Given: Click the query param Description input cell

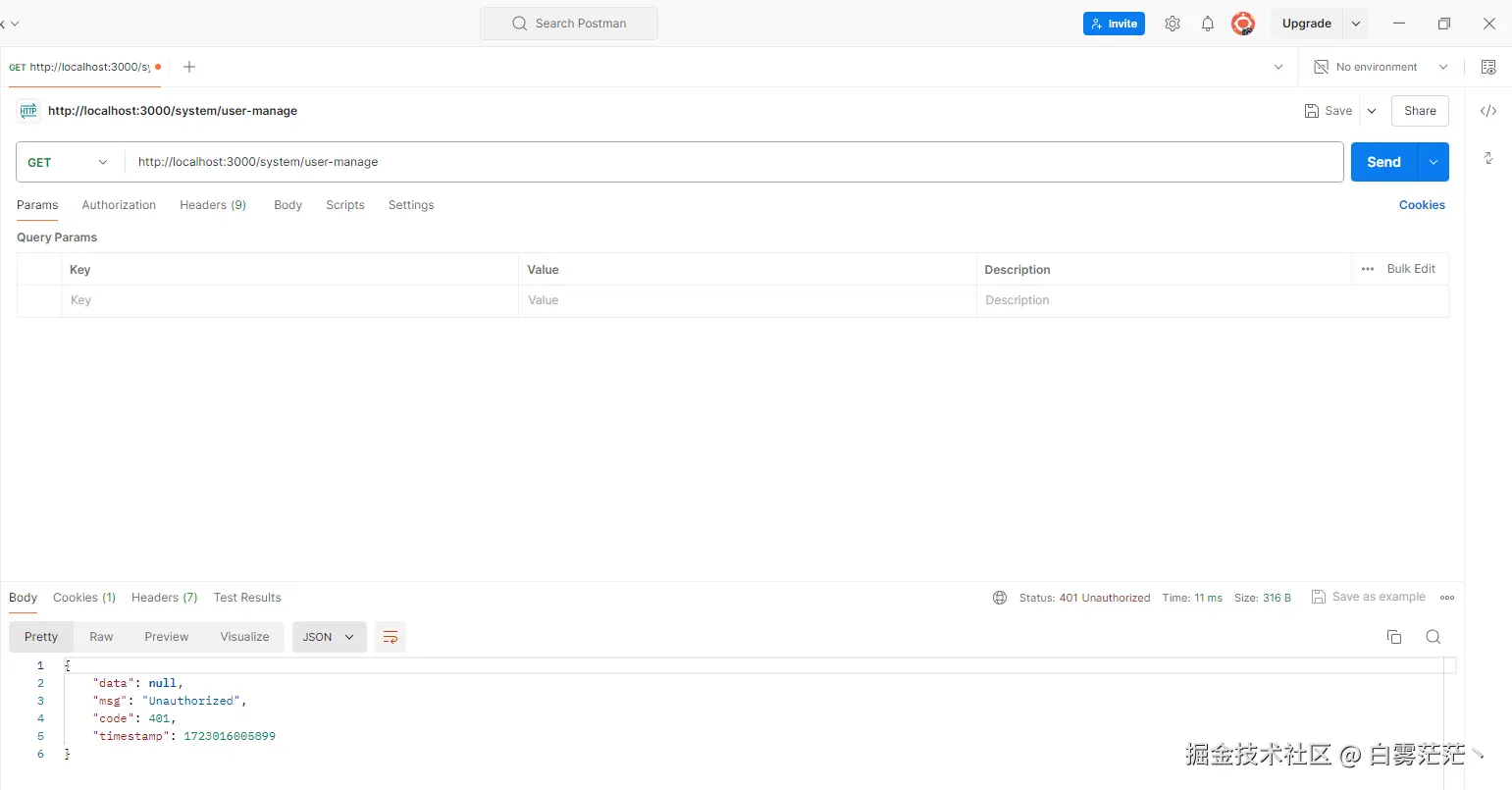Looking at the screenshot, I should click(x=1212, y=300).
